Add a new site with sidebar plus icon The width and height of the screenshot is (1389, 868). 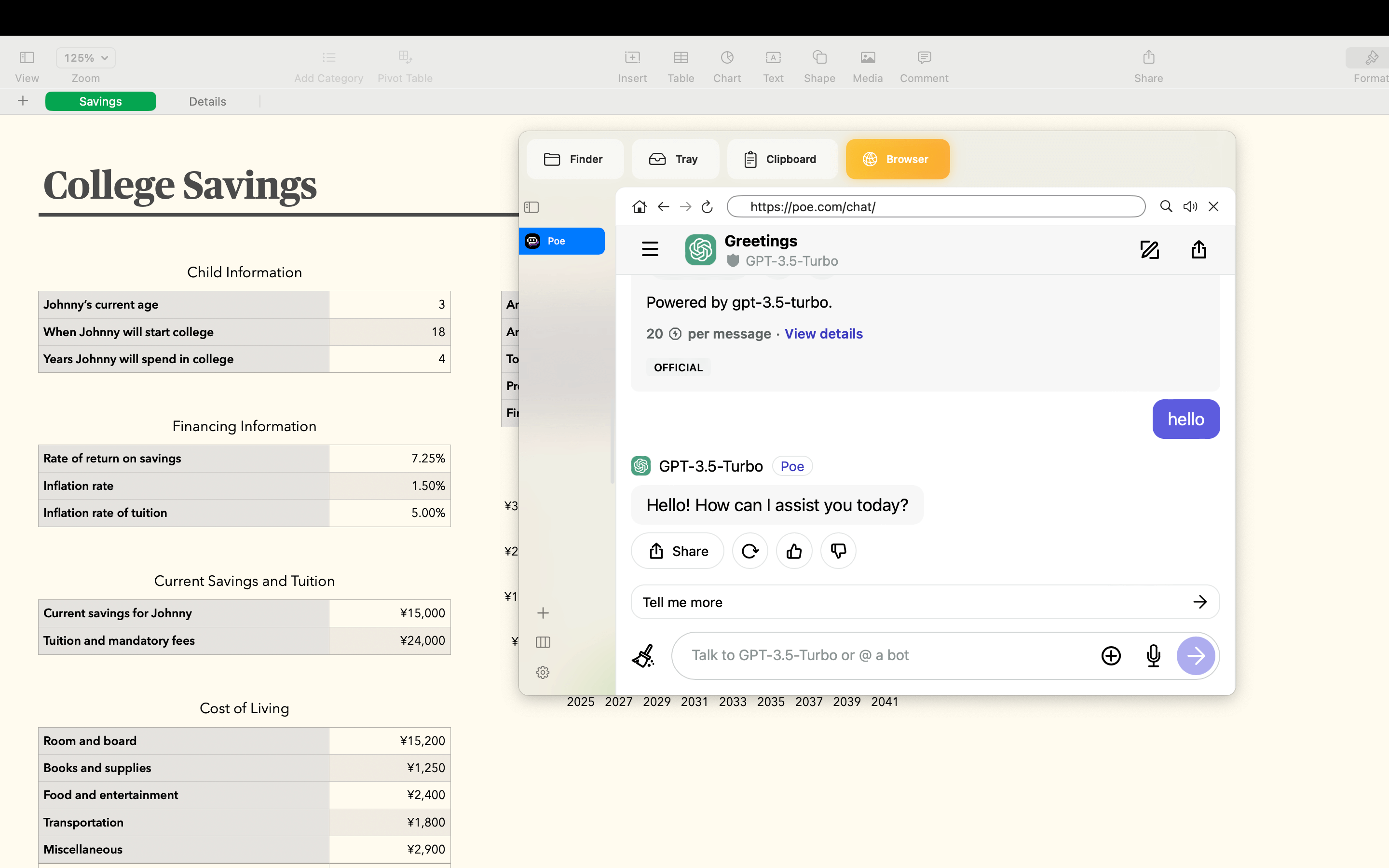coord(543,613)
